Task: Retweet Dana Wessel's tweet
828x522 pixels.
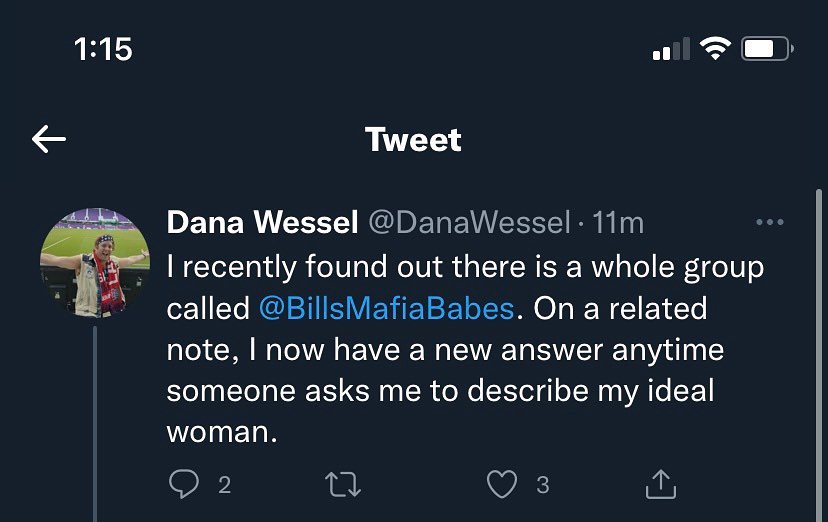Action: (x=343, y=485)
